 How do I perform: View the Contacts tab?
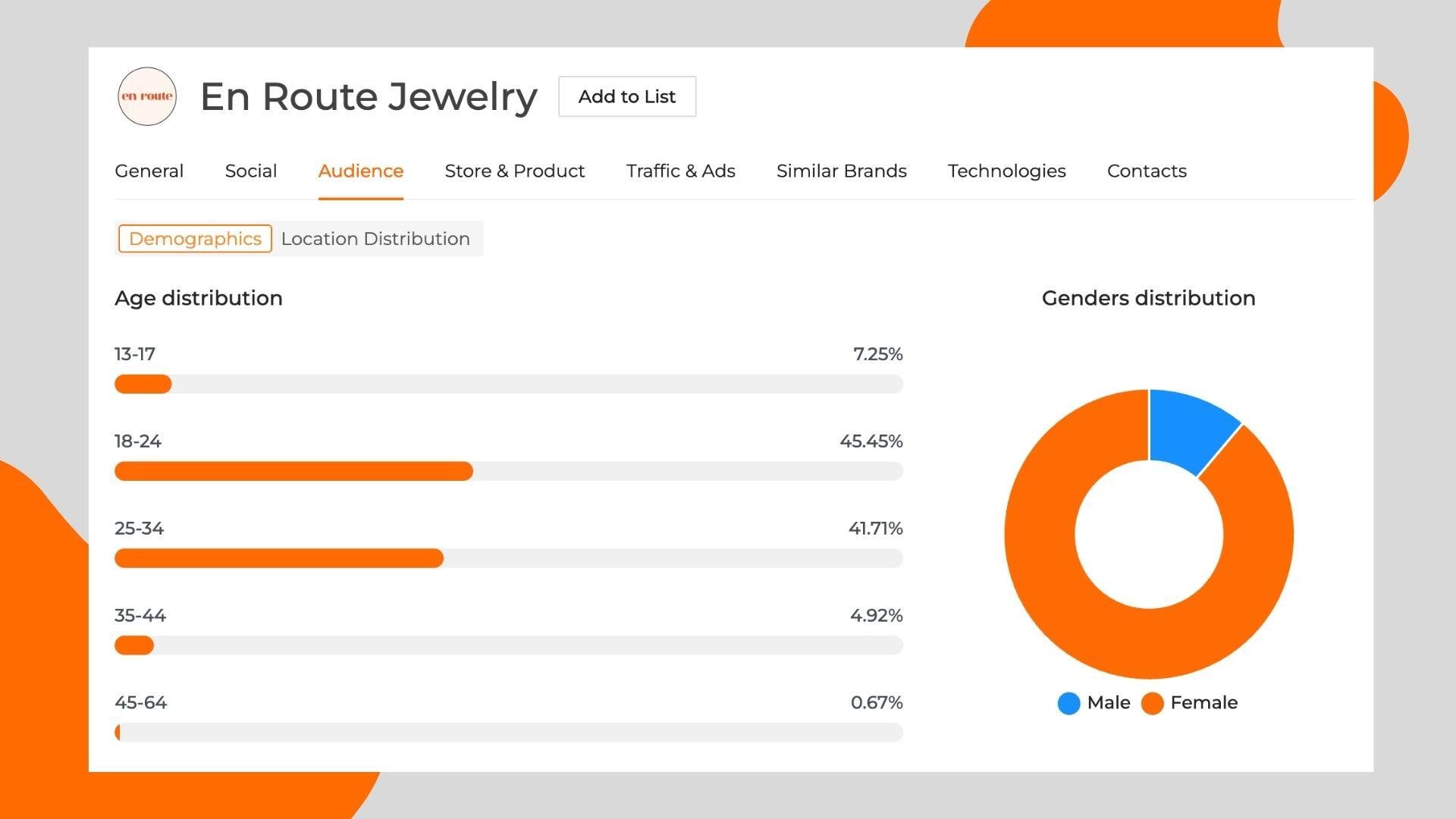pos(1147,171)
